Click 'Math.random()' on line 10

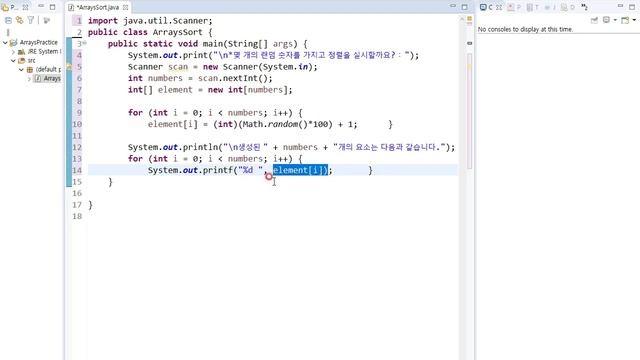275,124
